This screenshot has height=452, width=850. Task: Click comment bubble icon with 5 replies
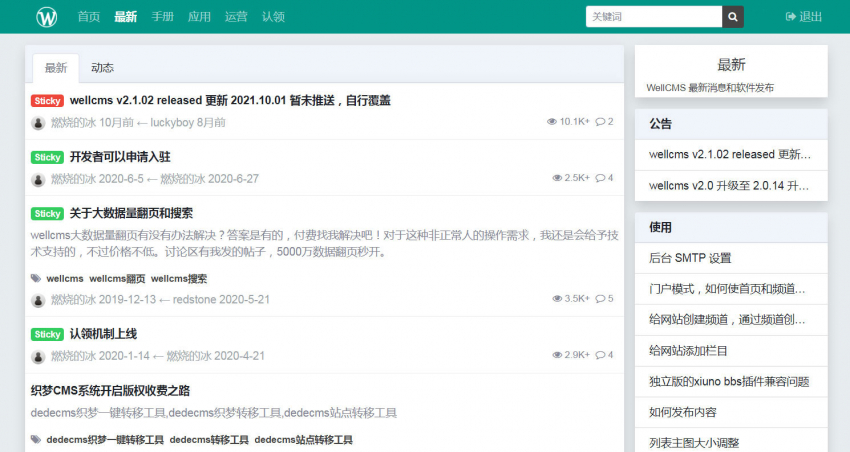600,299
